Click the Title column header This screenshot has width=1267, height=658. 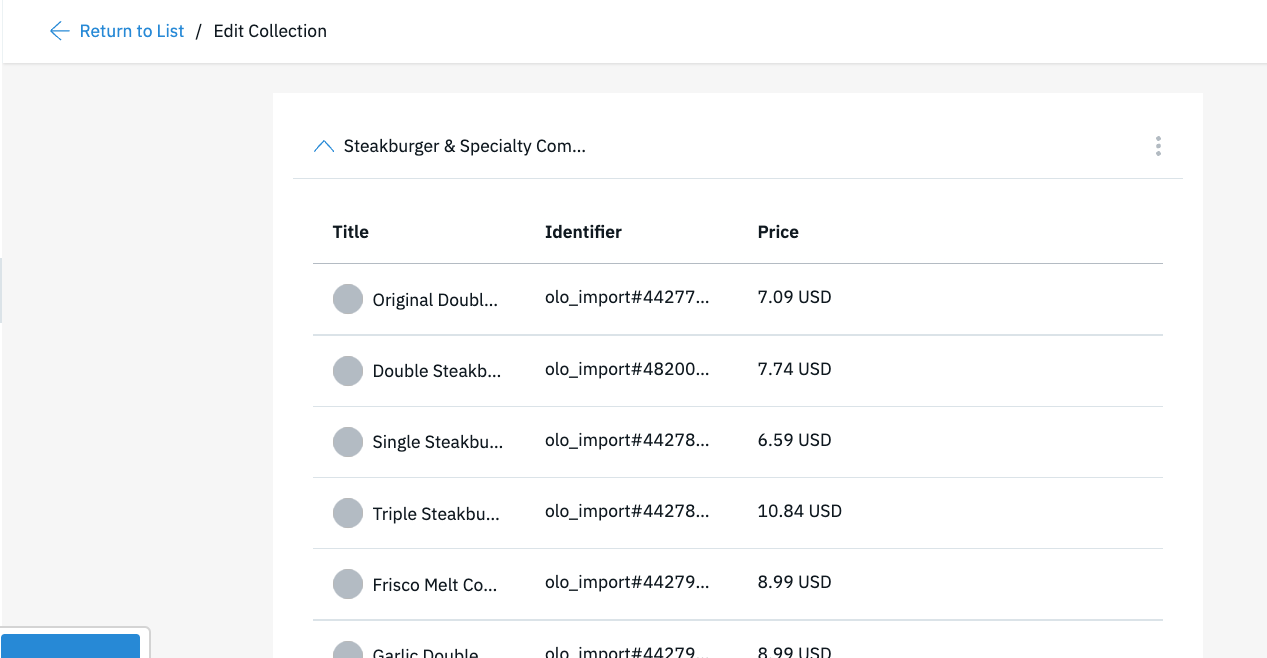tap(351, 232)
